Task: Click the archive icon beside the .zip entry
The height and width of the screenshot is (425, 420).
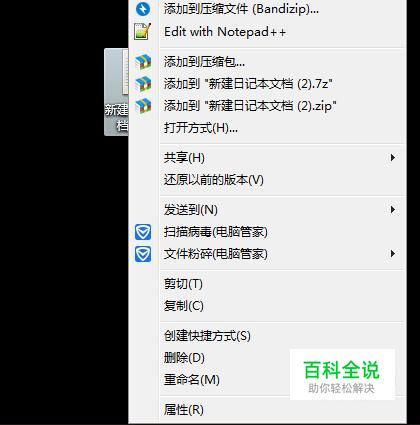Action: (x=143, y=106)
